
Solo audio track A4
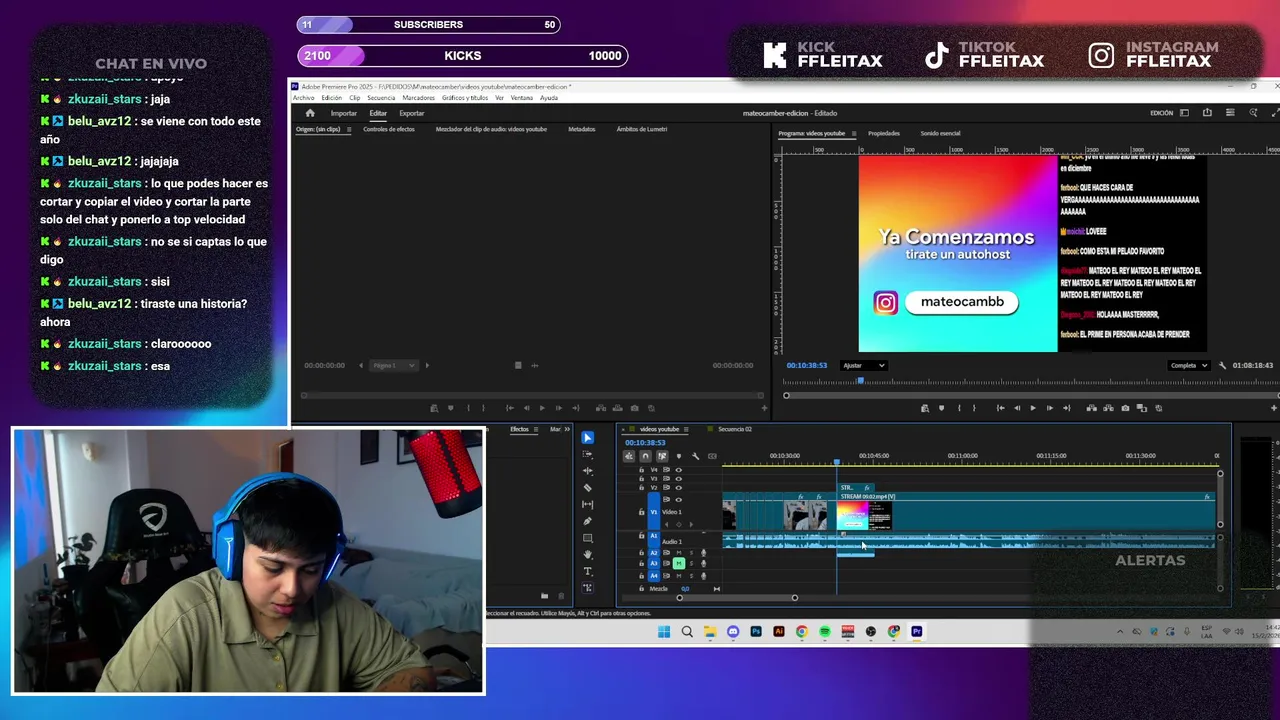pyautogui.click(x=690, y=576)
